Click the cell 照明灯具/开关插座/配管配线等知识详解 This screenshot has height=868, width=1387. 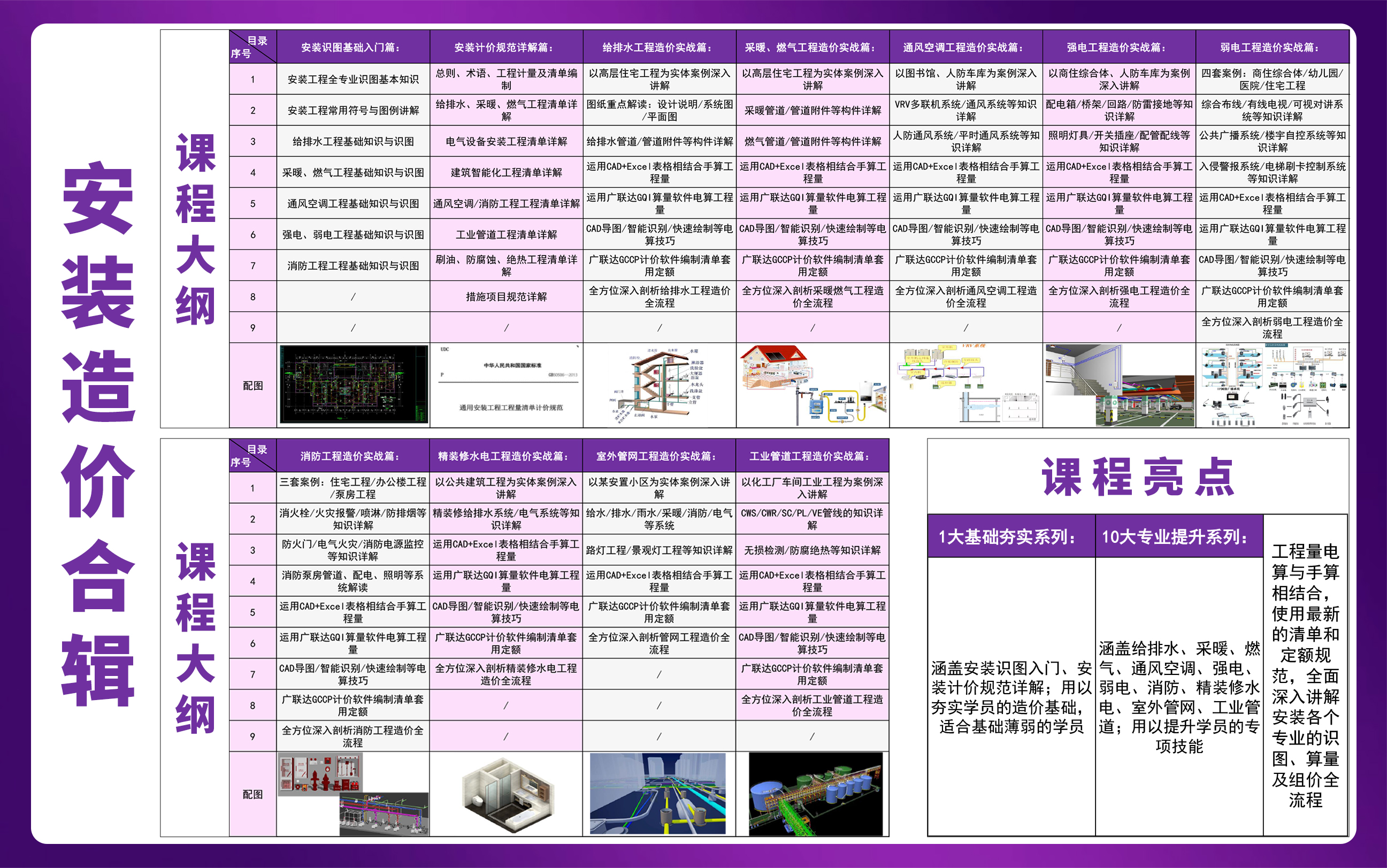[x=1120, y=141]
